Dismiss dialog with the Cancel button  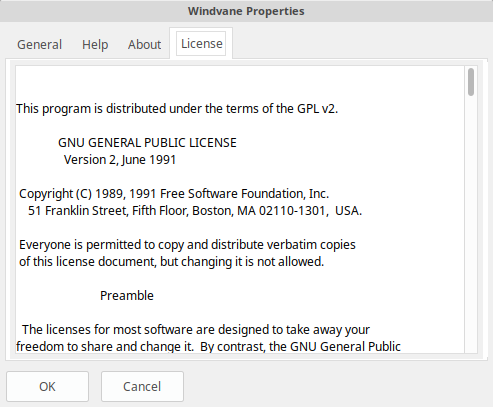pyautogui.click(x=142, y=386)
